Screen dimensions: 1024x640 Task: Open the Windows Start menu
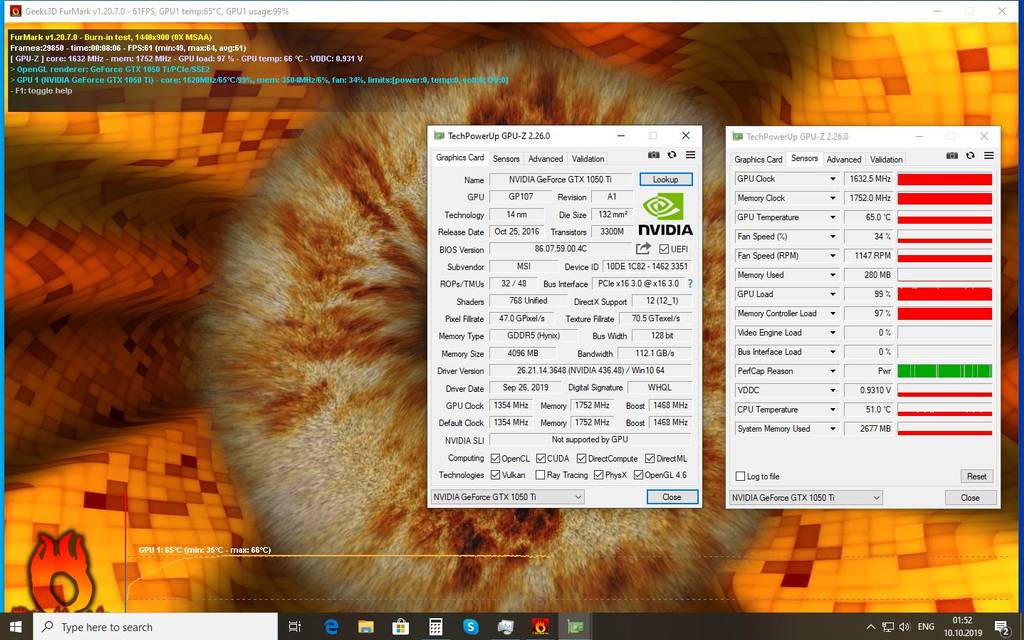(16, 627)
